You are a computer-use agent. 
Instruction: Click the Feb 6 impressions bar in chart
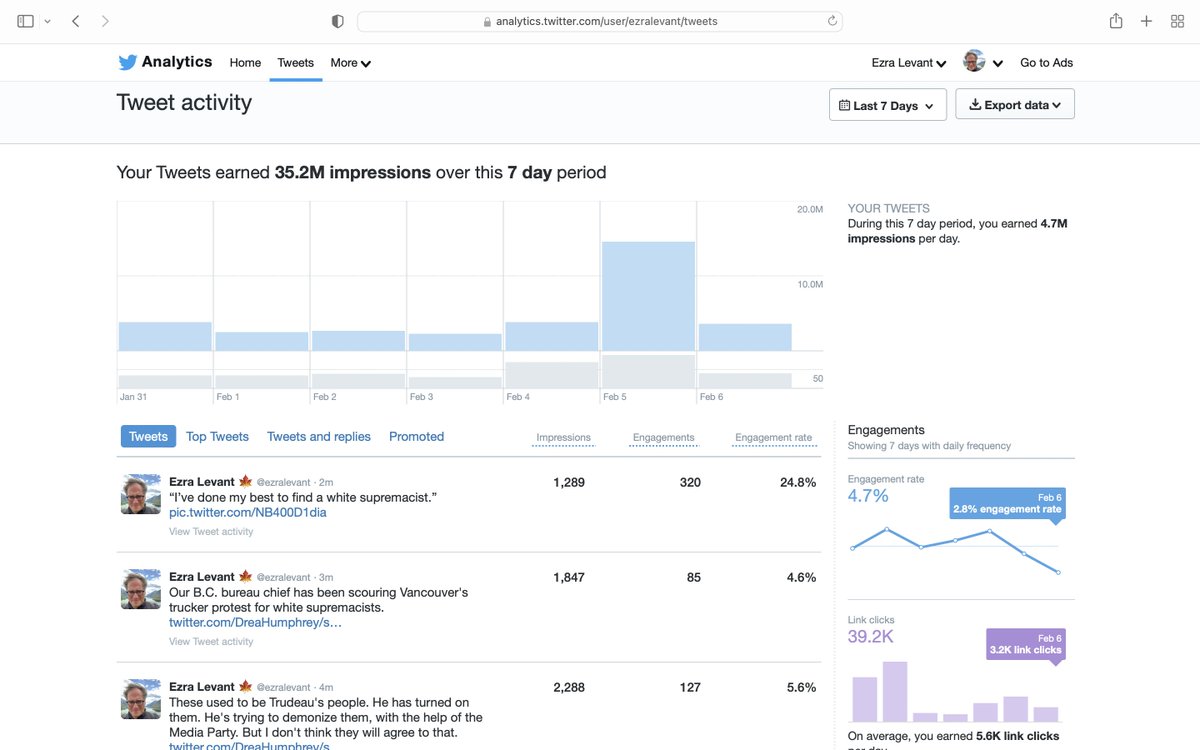(x=745, y=337)
